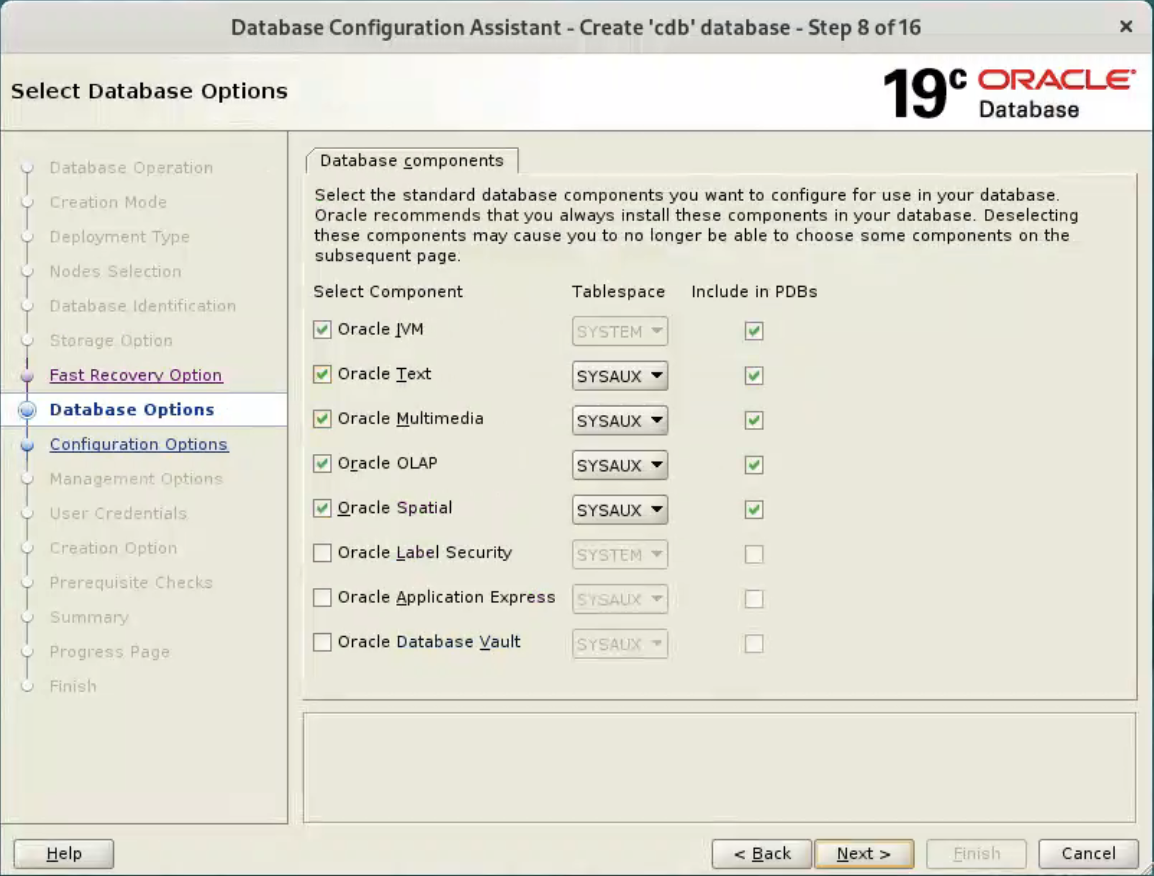
Task: Uncheck the Oracle JVM component checkbox
Action: click(322, 330)
